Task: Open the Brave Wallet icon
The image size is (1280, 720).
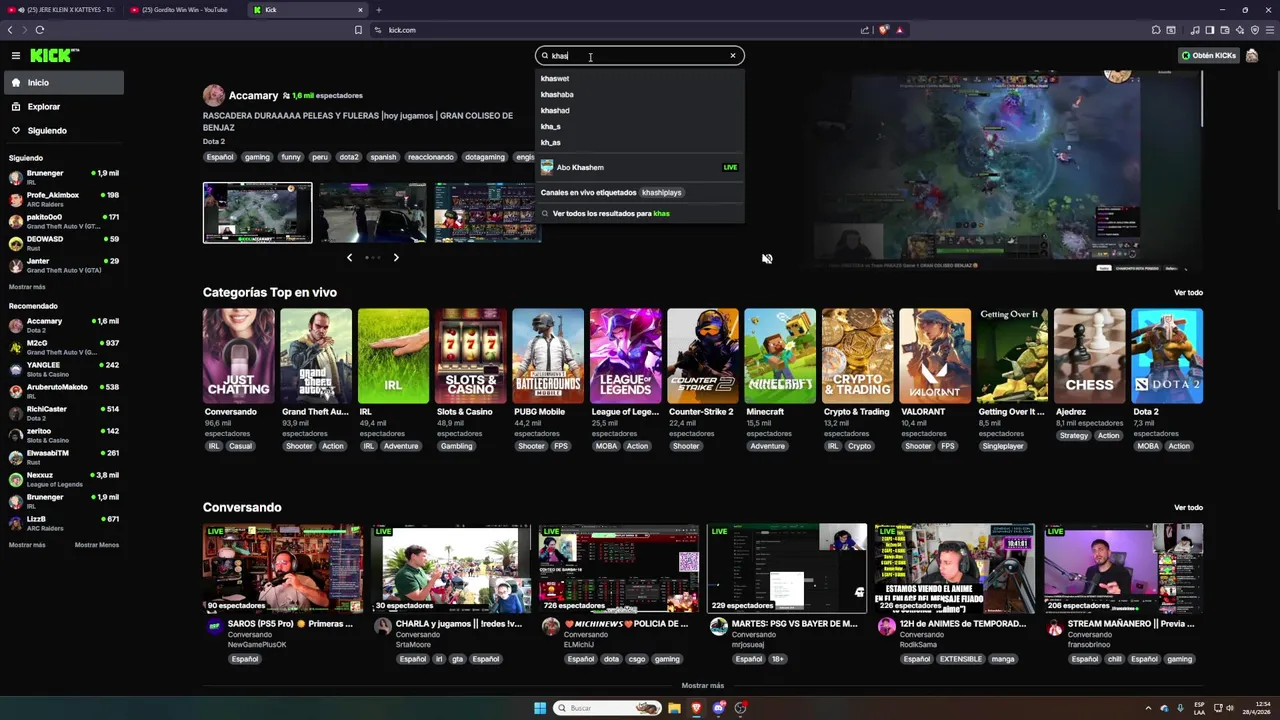Action: (1224, 30)
